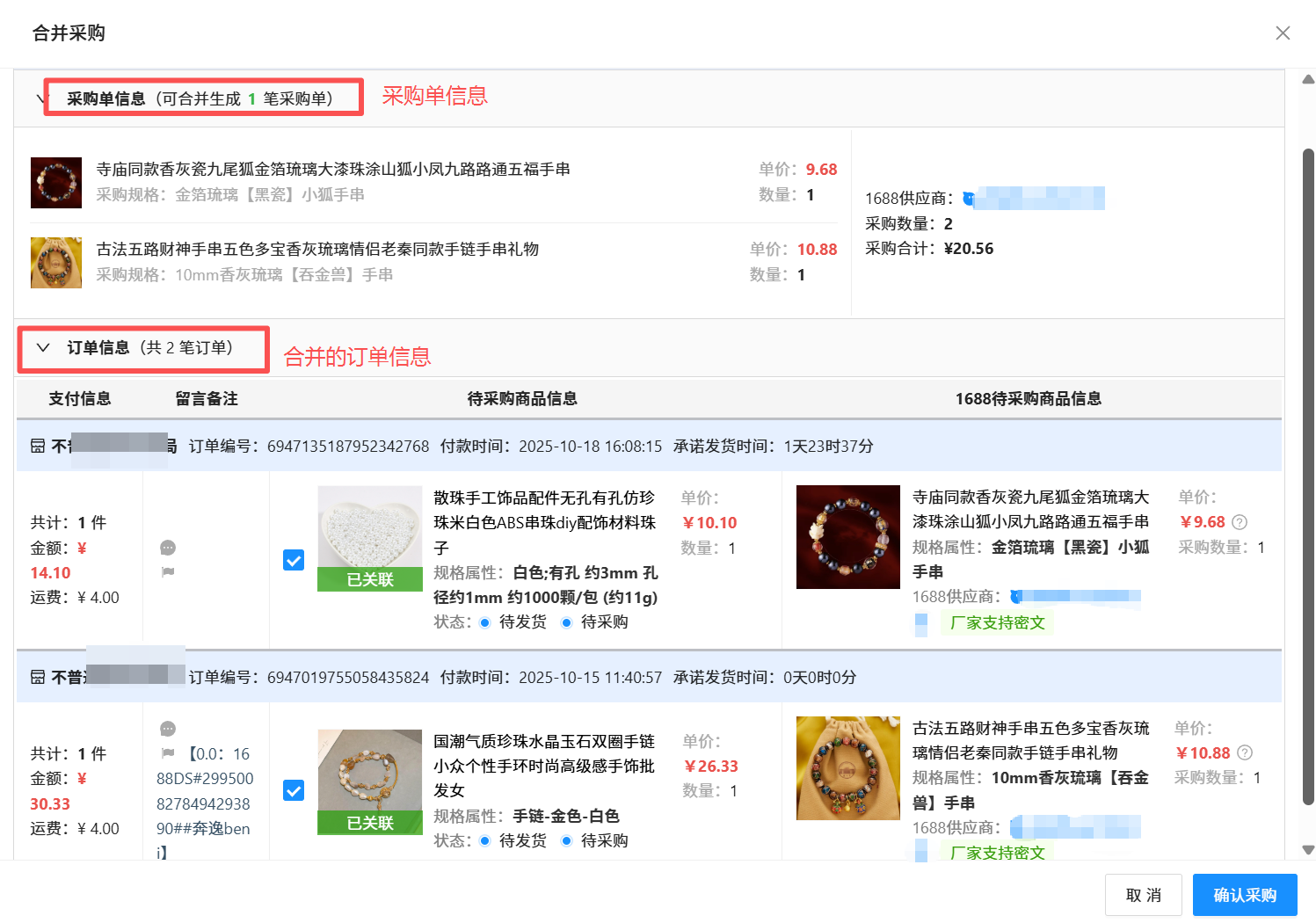Click the shop icon before order 6947135187952342768
Viewport: 1316px width, 923px height.
point(38,447)
